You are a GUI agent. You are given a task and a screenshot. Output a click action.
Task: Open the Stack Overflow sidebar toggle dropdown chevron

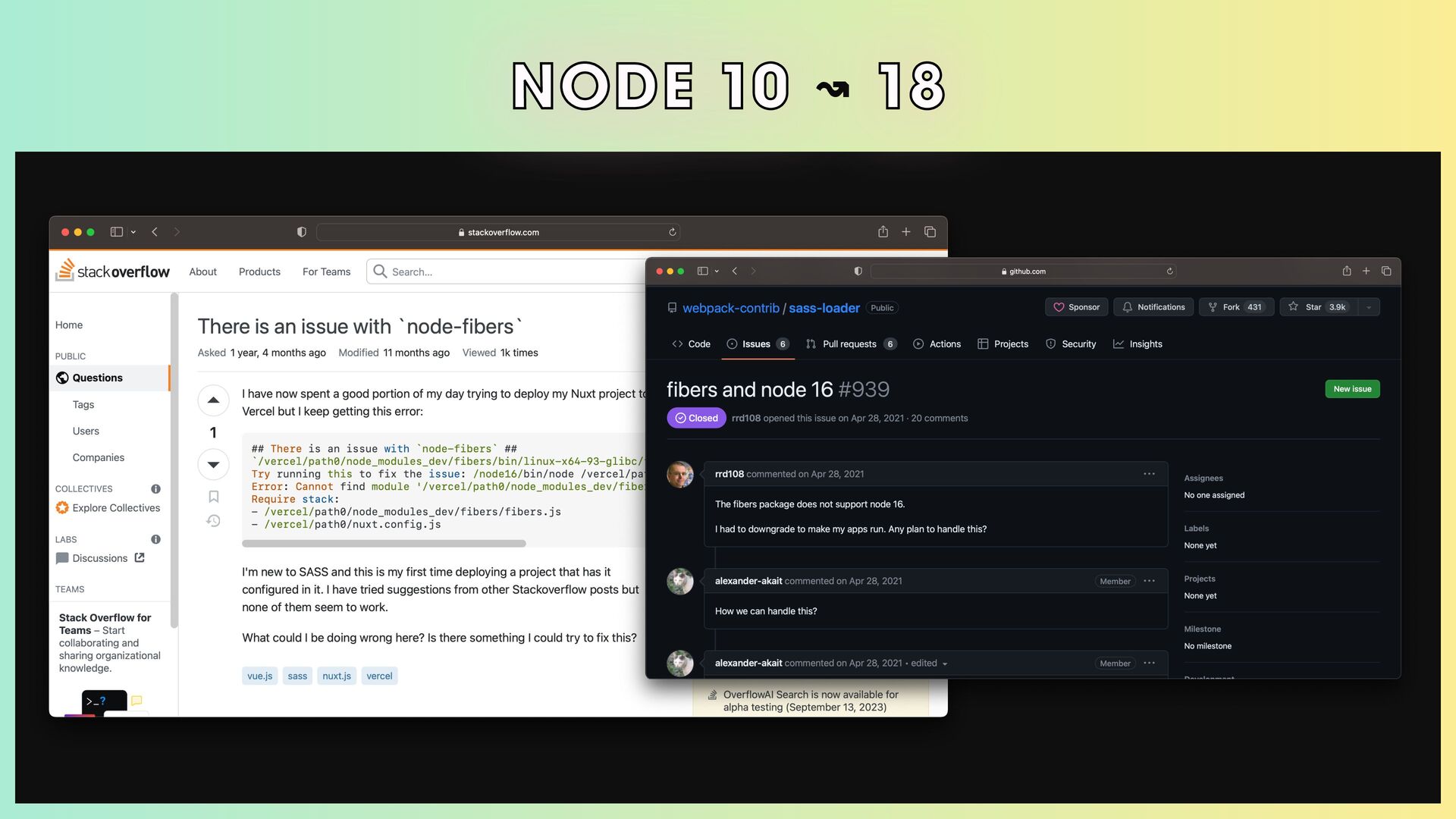[x=133, y=232]
